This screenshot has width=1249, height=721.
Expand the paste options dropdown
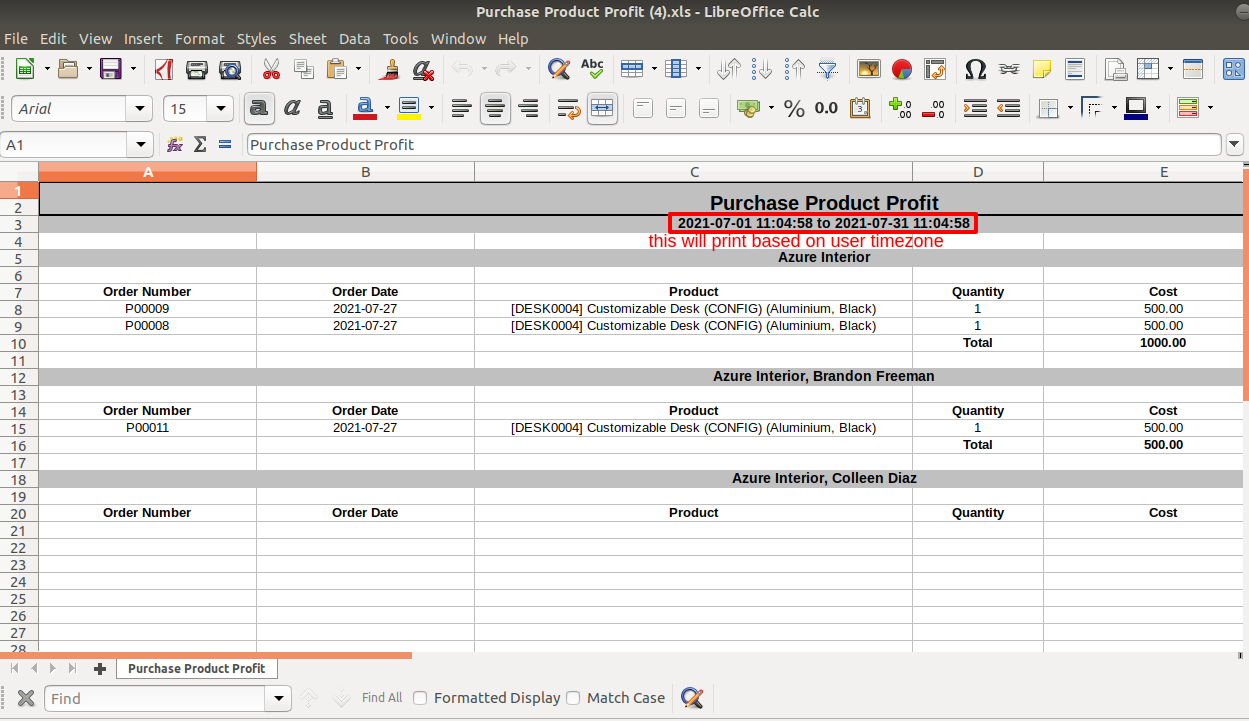(358, 69)
